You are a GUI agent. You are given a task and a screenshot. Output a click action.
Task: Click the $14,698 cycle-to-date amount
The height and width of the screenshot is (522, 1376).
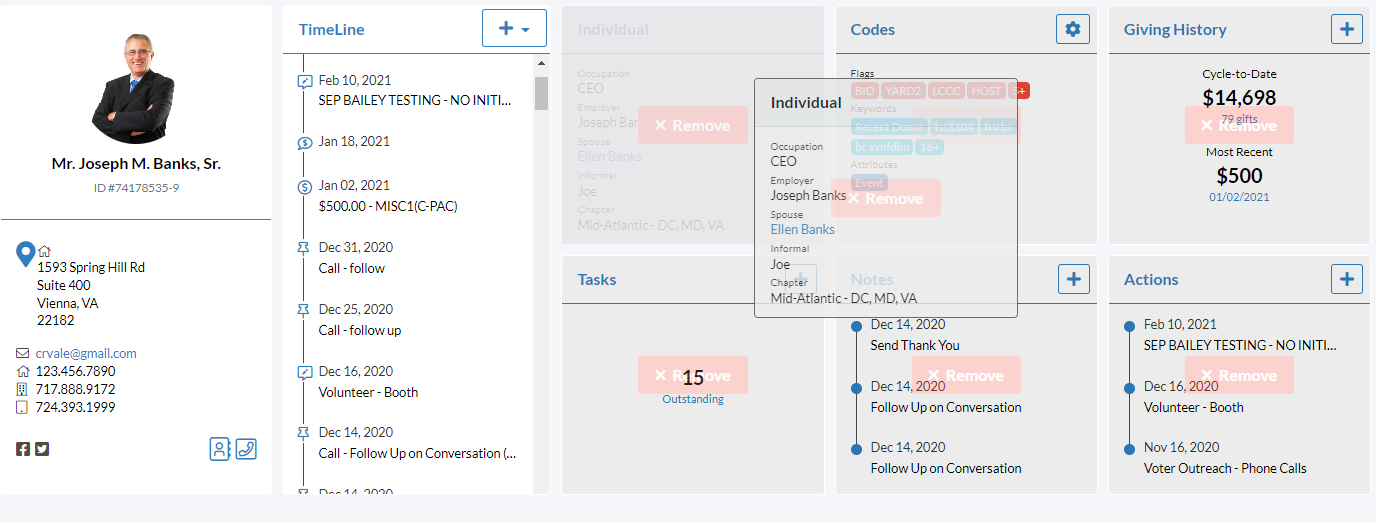tap(1238, 98)
